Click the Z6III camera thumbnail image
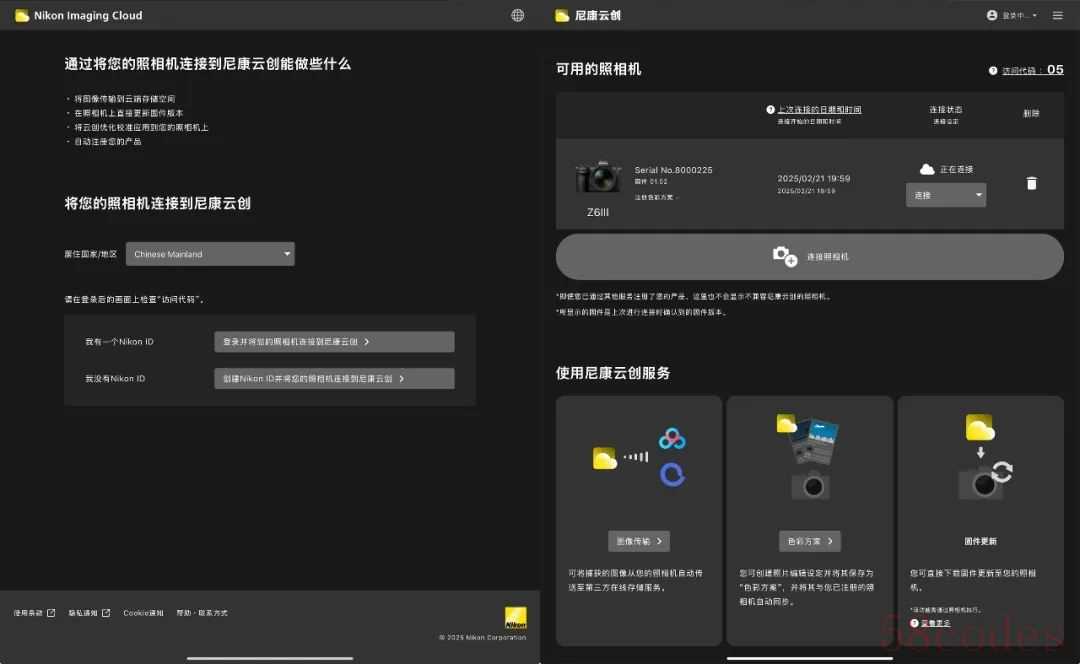This screenshot has height=664, width=1080. [x=598, y=178]
